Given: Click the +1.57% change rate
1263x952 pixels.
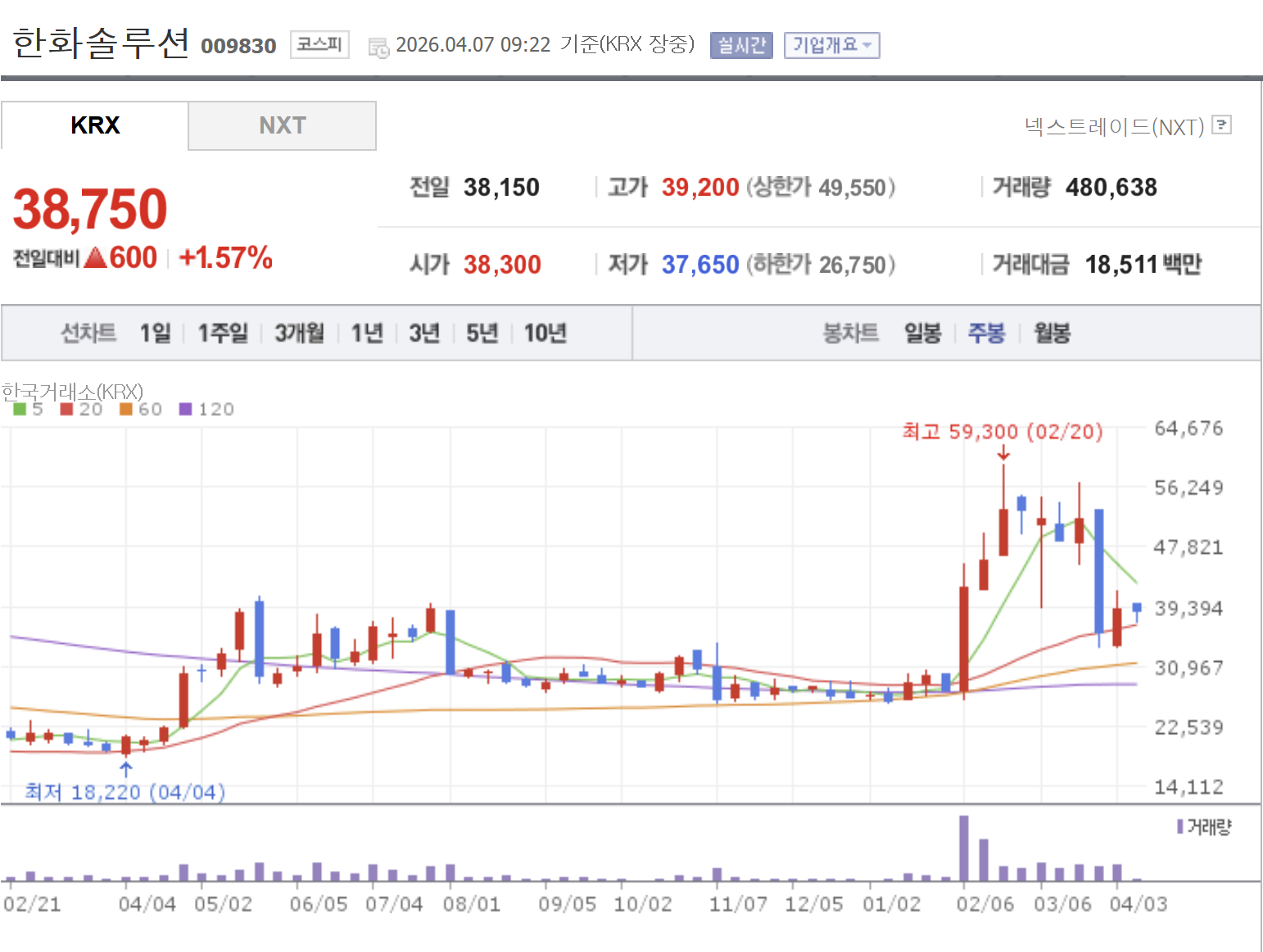Looking at the screenshot, I should tap(225, 258).
